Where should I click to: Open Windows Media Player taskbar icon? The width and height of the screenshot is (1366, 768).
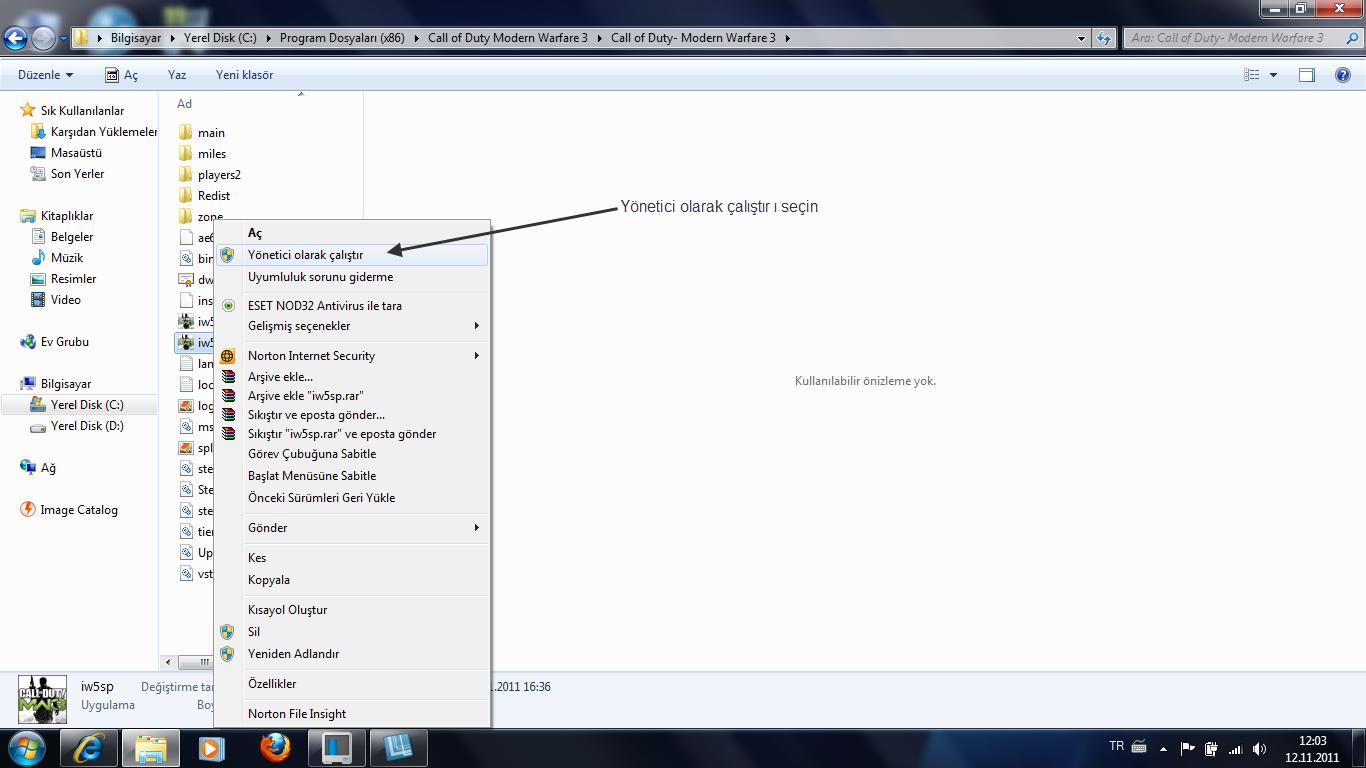coord(211,748)
